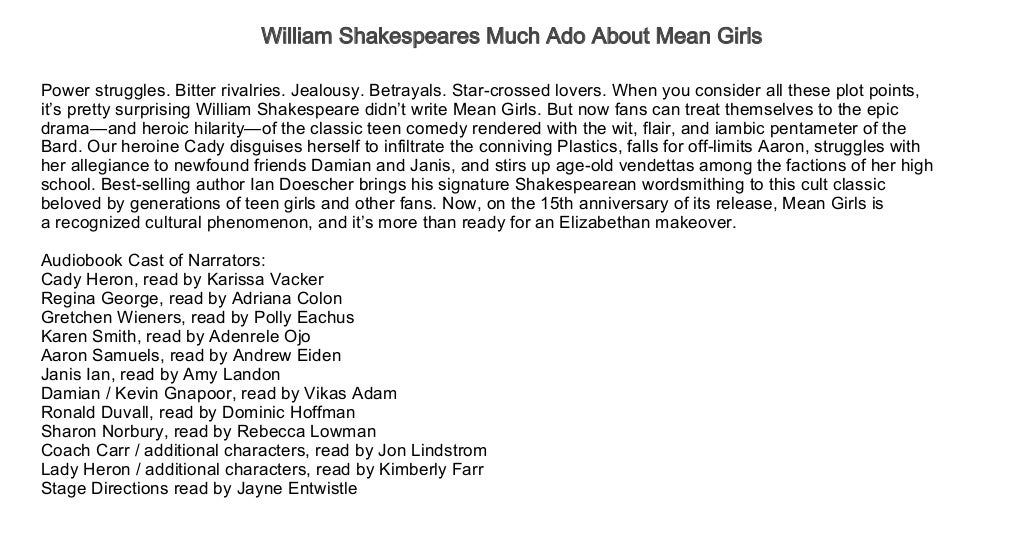Image resolution: width=1024 pixels, height=559 pixels.
Task: Click the Karen Smith narrator line
Action: pyautogui.click(x=175, y=337)
